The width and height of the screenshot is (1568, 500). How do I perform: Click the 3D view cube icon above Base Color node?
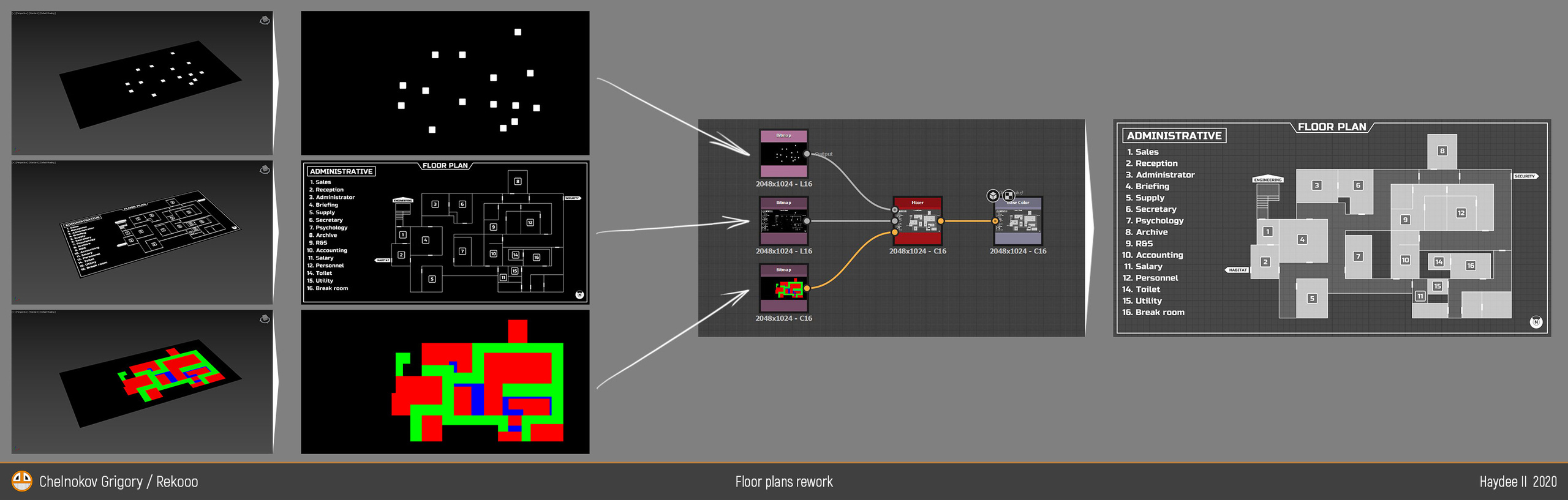[993, 196]
